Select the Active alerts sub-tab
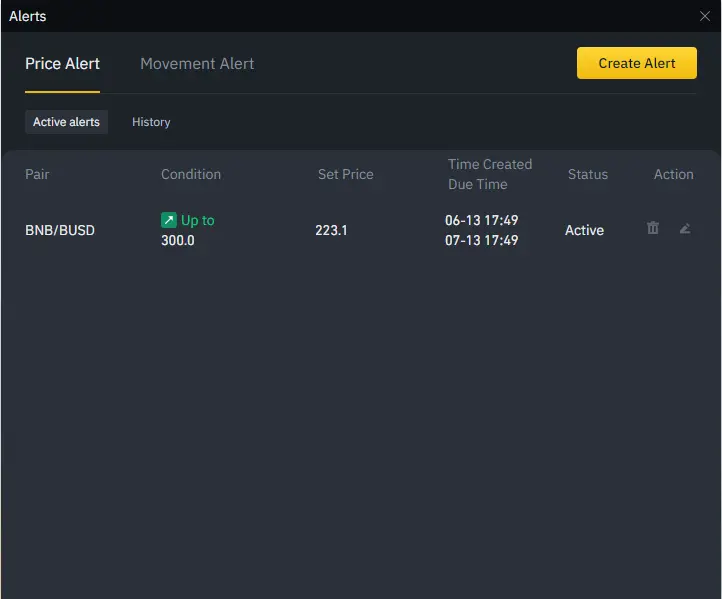The width and height of the screenshot is (722, 599). click(x=66, y=122)
